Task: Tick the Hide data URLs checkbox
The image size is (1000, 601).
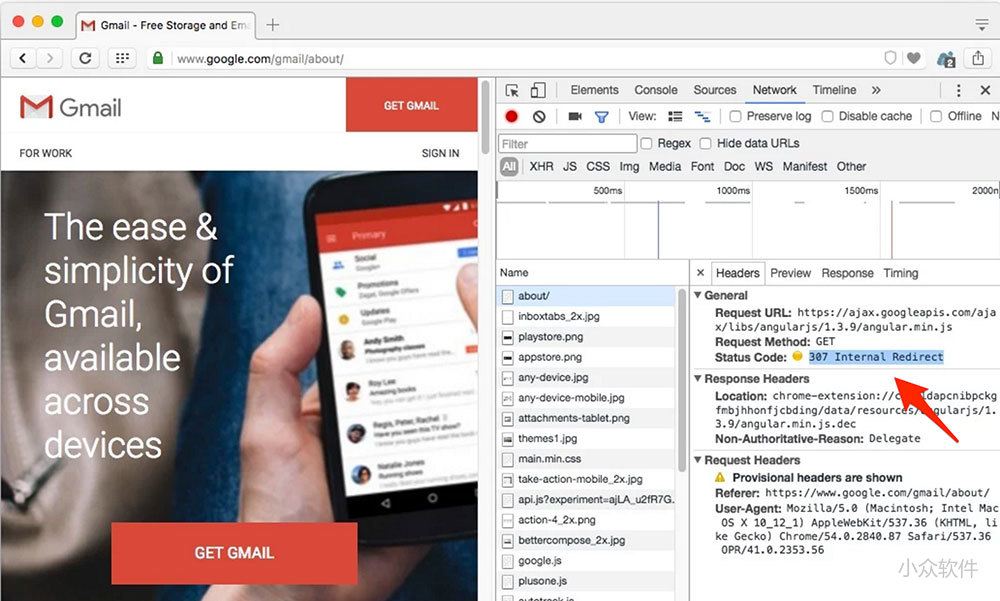Action: pos(705,143)
